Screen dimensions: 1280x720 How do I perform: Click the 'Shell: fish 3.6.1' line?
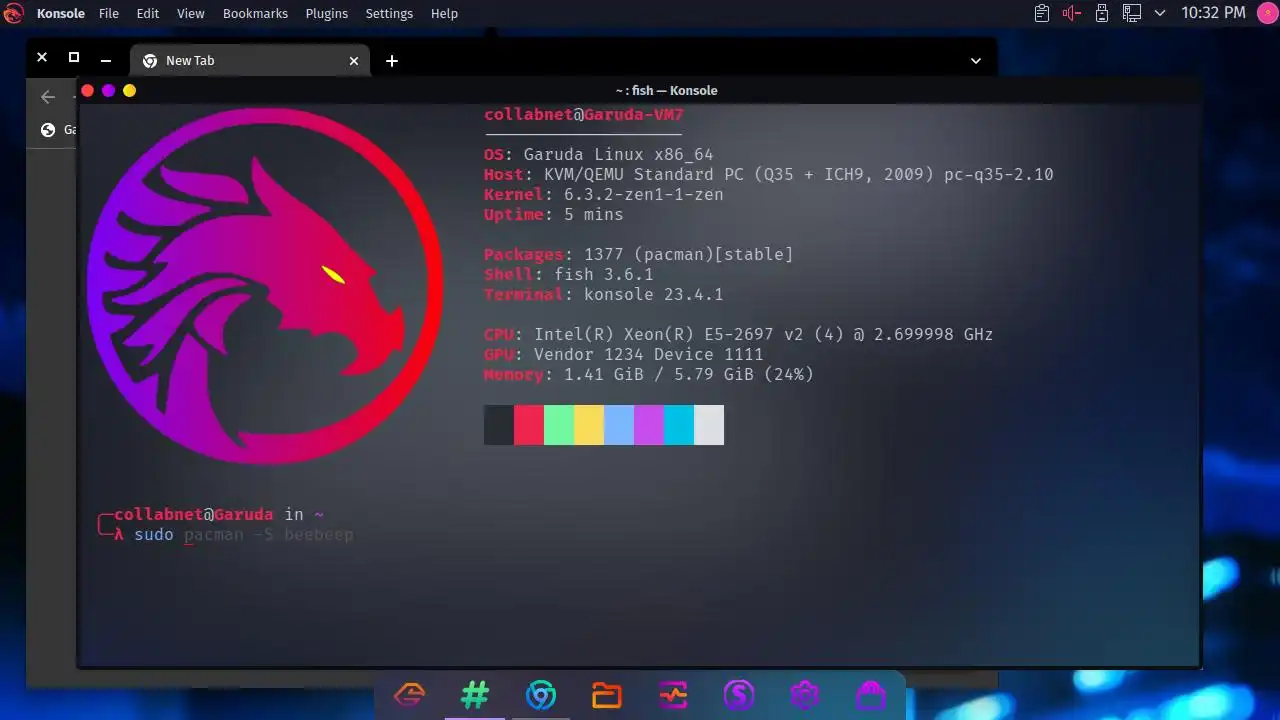(x=569, y=274)
